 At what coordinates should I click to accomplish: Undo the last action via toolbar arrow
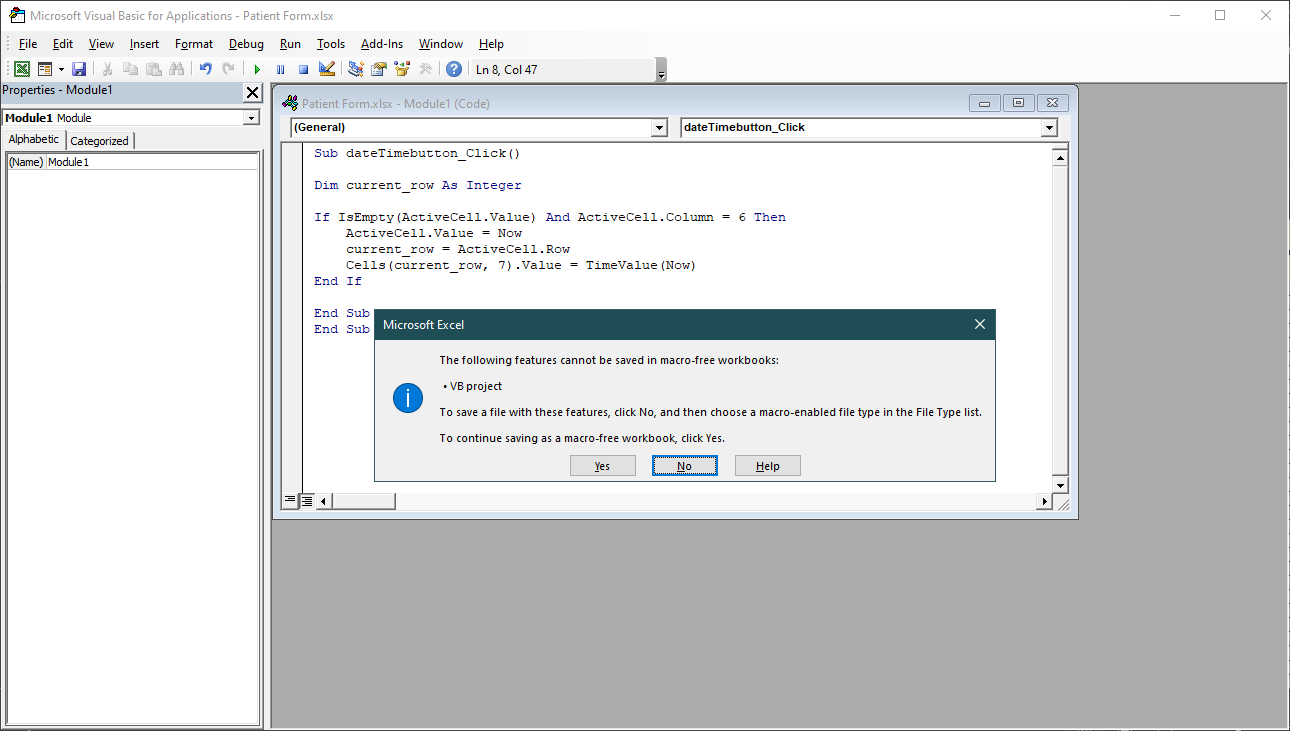click(205, 69)
